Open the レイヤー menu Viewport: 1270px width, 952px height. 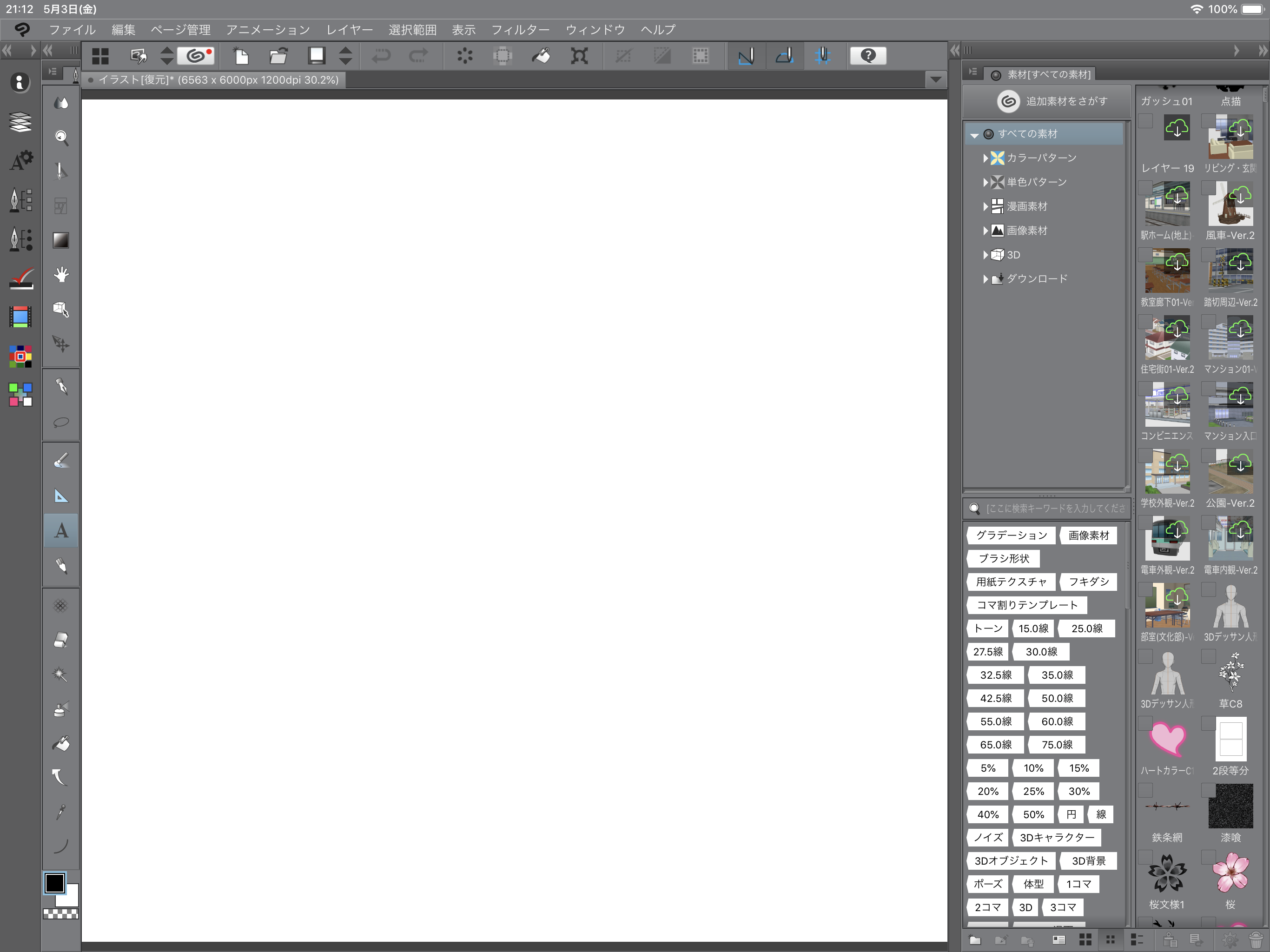349,30
